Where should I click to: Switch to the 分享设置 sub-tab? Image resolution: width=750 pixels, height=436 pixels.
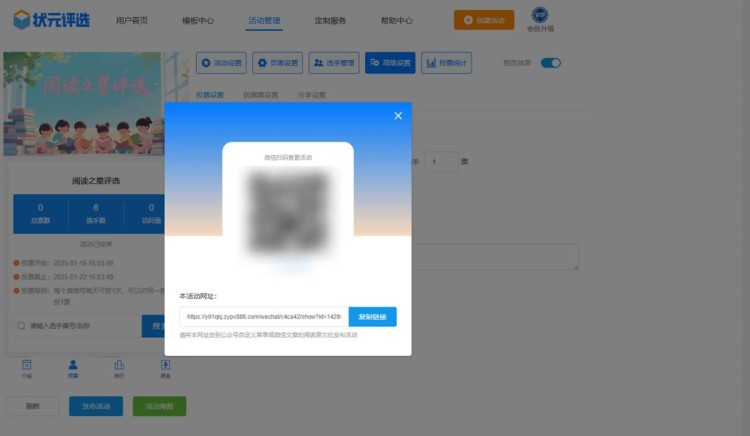[311, 95]
